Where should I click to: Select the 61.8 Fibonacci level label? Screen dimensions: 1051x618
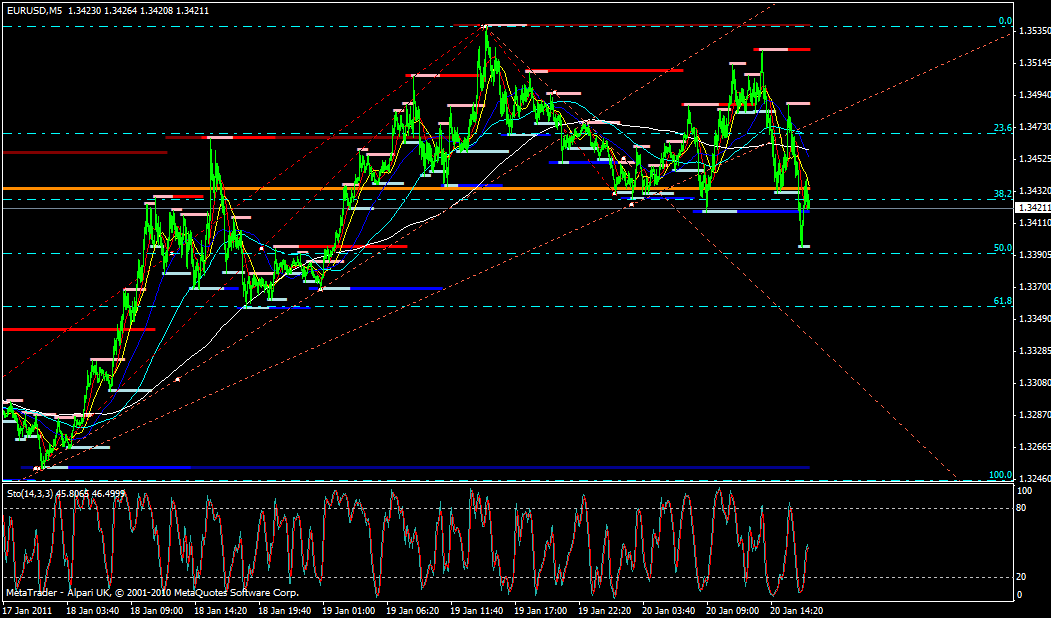[x=1003, y=301]
